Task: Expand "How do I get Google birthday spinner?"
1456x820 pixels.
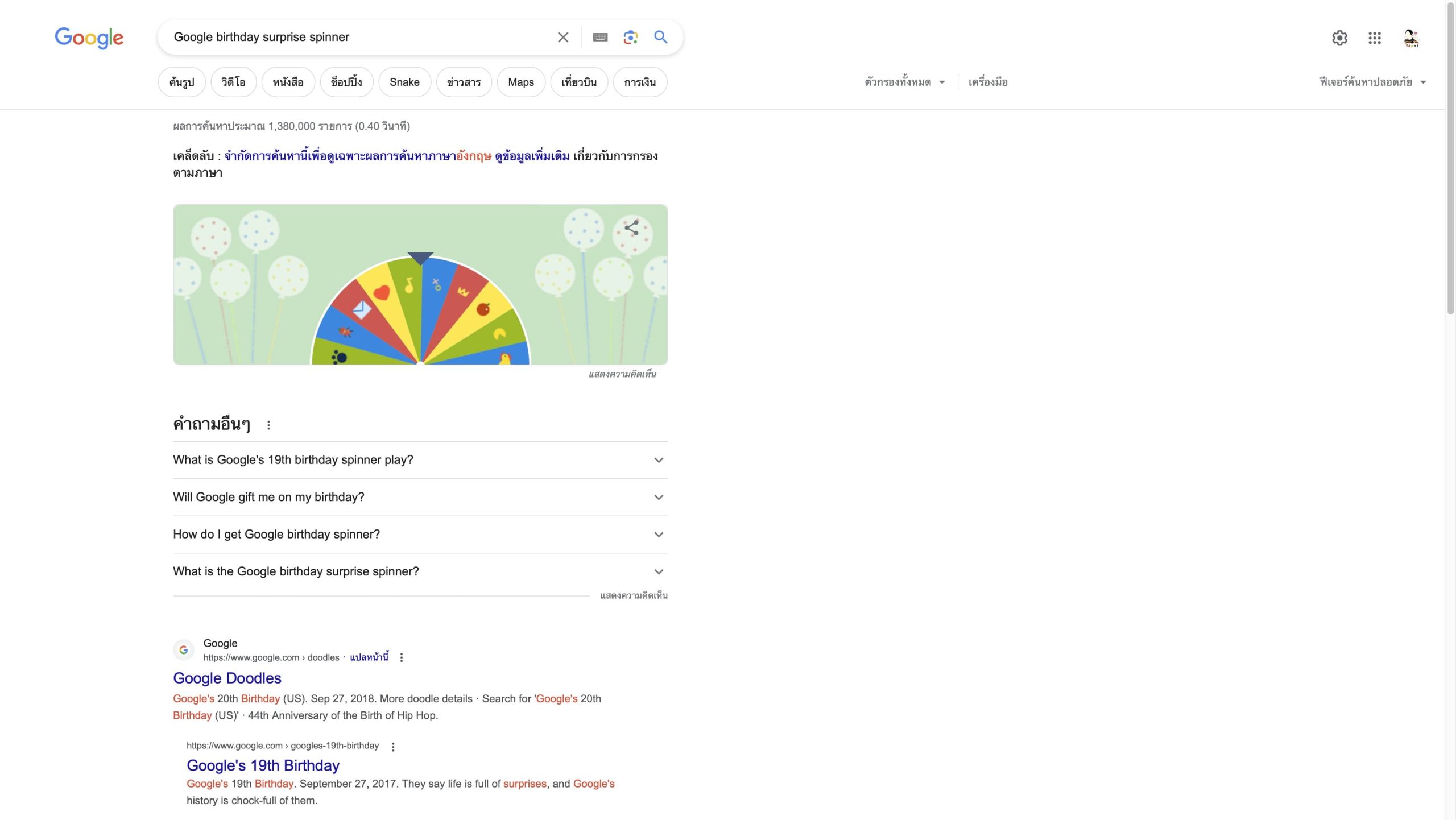Action: pyautogui.click(x=420, y=535)
